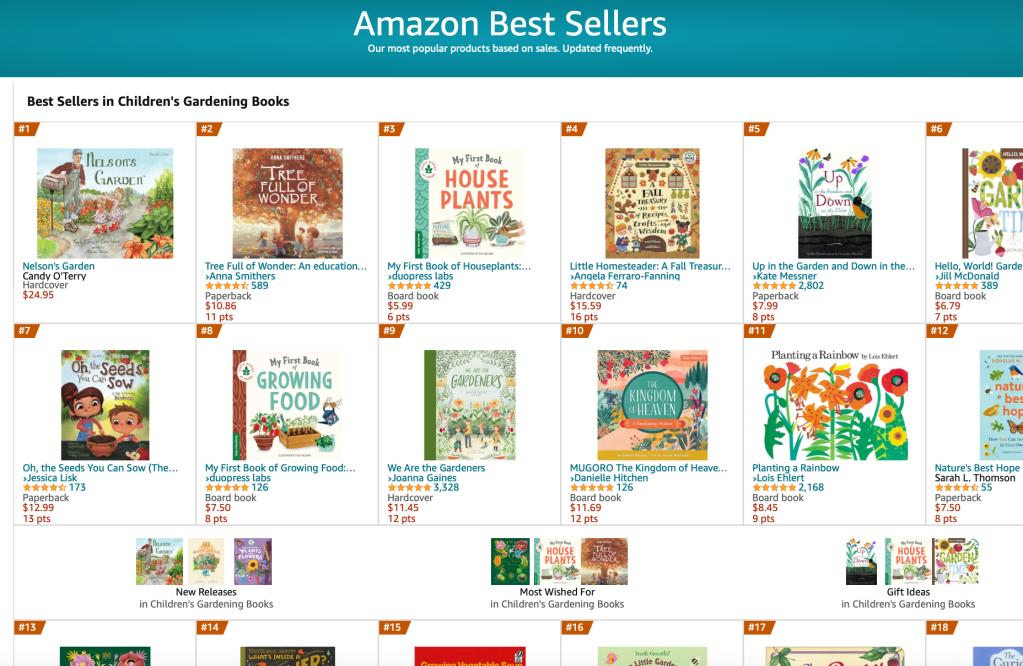Click Little Homesteader: A Fall Treasury title

point(650,266)
